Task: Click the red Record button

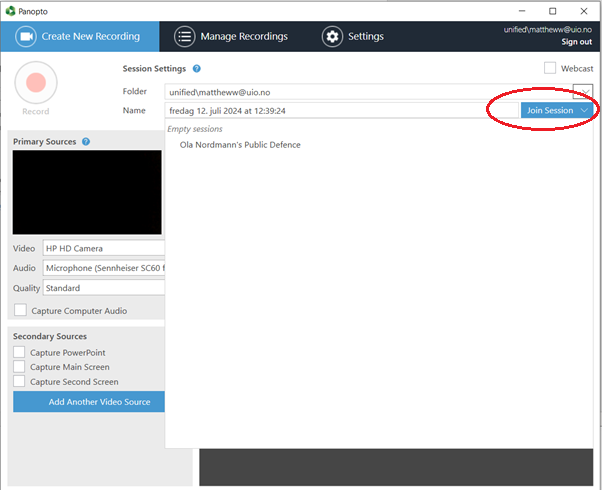Action: click(x=36, y=82)
